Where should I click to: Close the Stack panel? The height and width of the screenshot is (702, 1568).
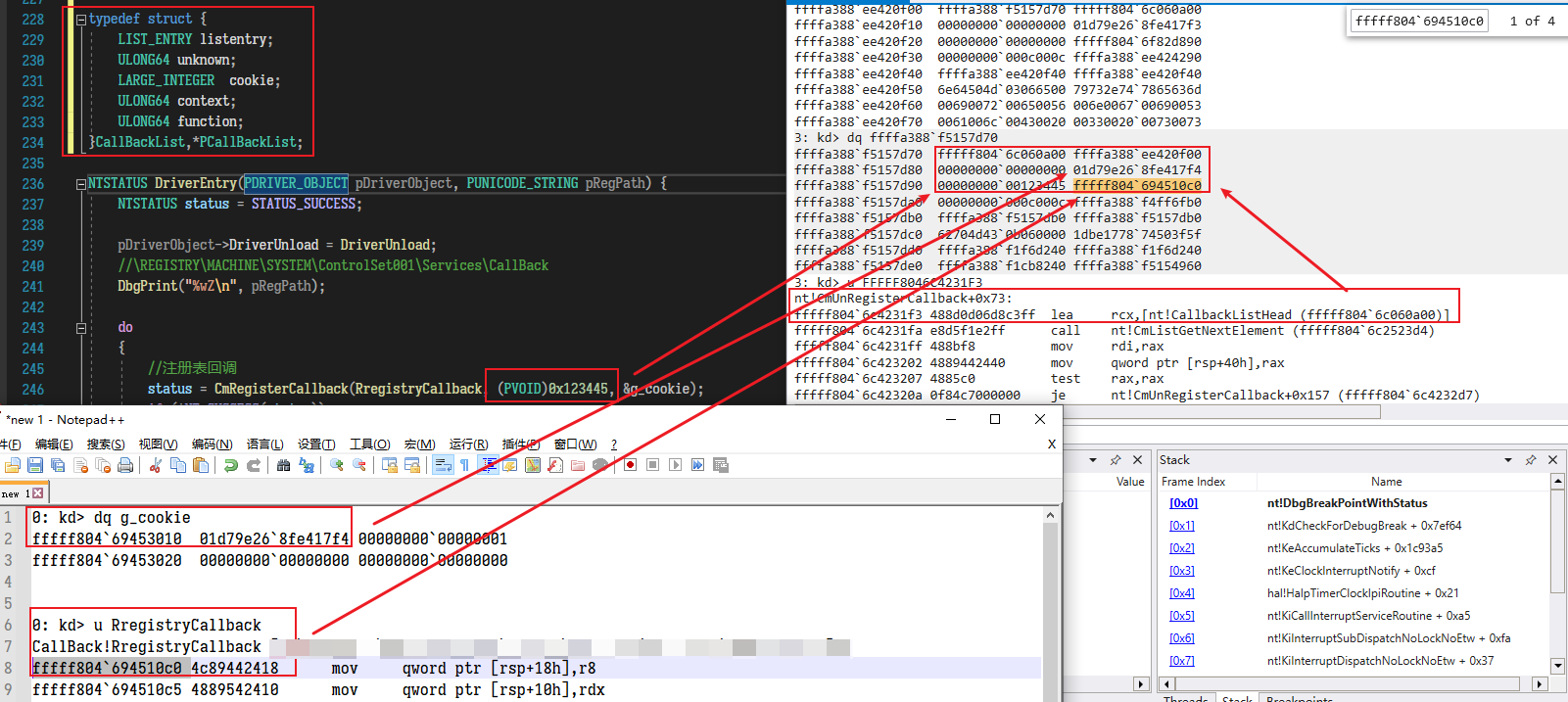[x=1552, y=460]
